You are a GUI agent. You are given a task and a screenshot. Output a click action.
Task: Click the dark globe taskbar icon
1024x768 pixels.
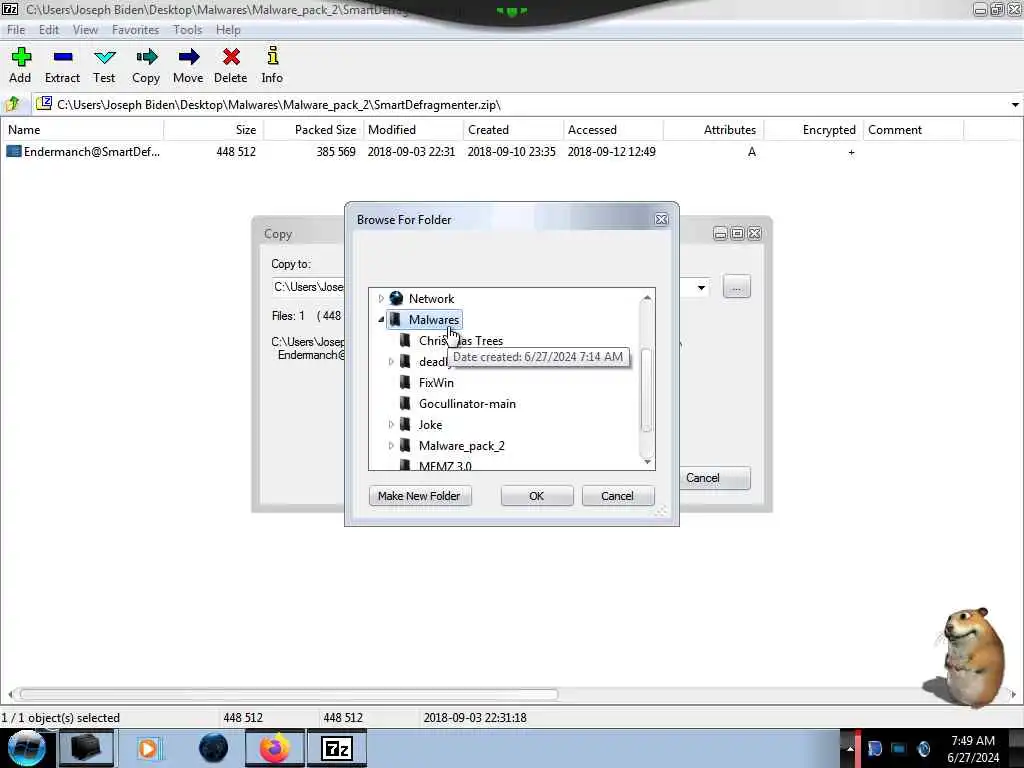click(213, 748)
